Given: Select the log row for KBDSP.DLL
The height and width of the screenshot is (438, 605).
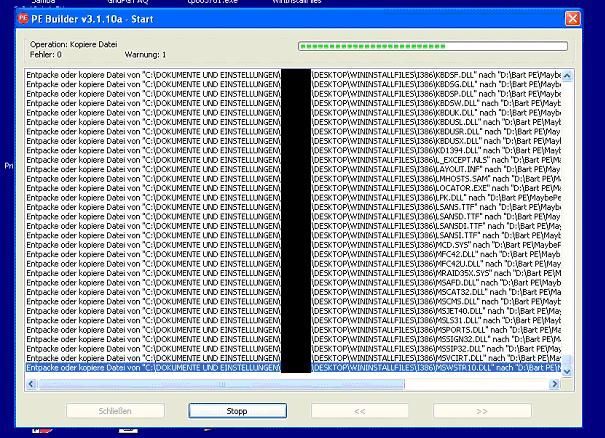Looking at the screenshot, I should (293, 94).
